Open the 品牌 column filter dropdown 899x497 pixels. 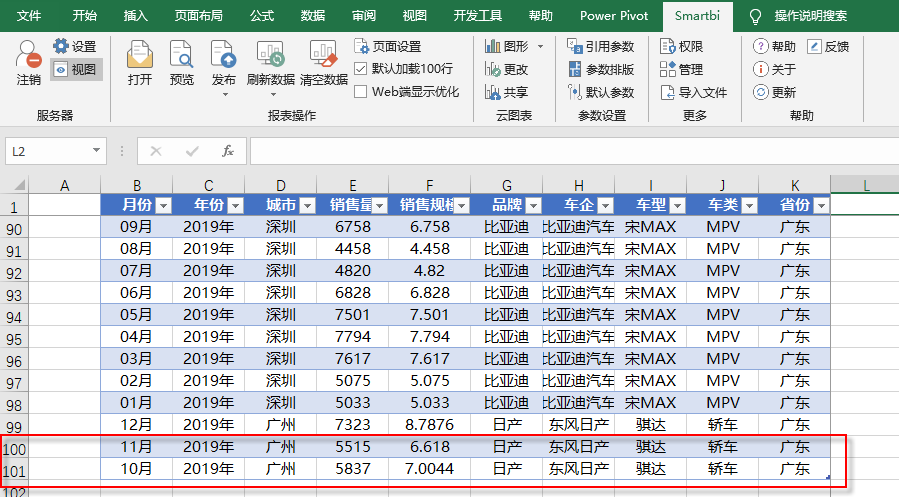[x=534, y=205]
